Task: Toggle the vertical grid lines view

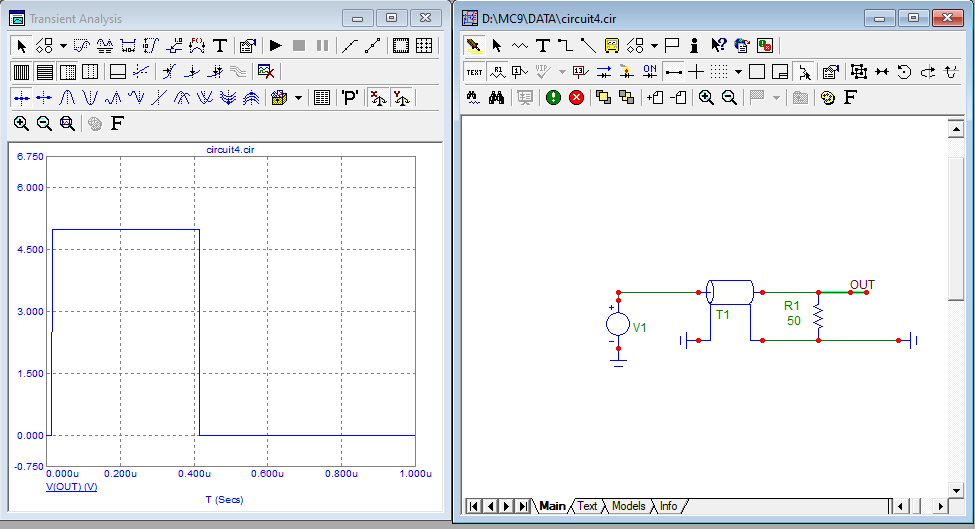Action: click(x=21, y=72)
